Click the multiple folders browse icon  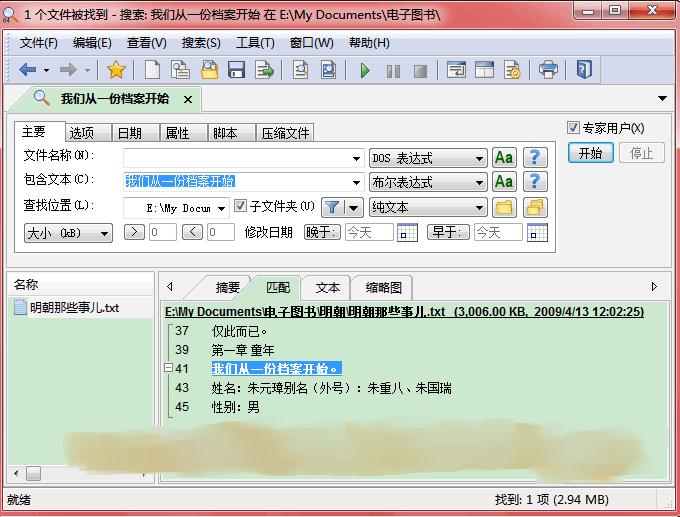click(x=535, y=207)
